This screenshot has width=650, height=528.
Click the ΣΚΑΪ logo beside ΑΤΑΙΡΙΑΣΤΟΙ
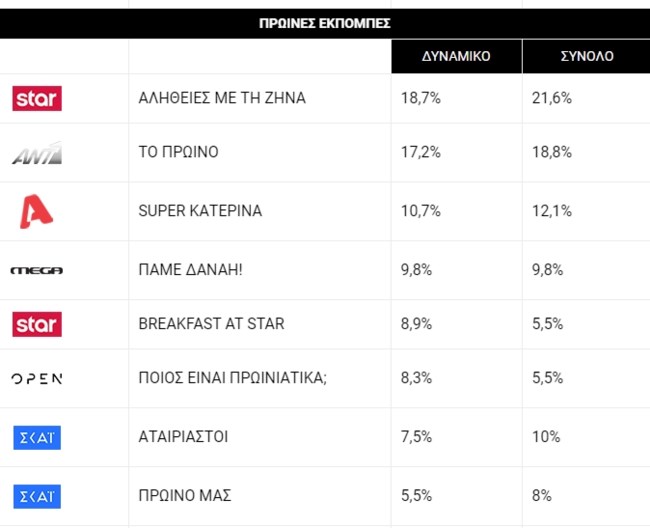pyautogui.click(x=37, y=437)
